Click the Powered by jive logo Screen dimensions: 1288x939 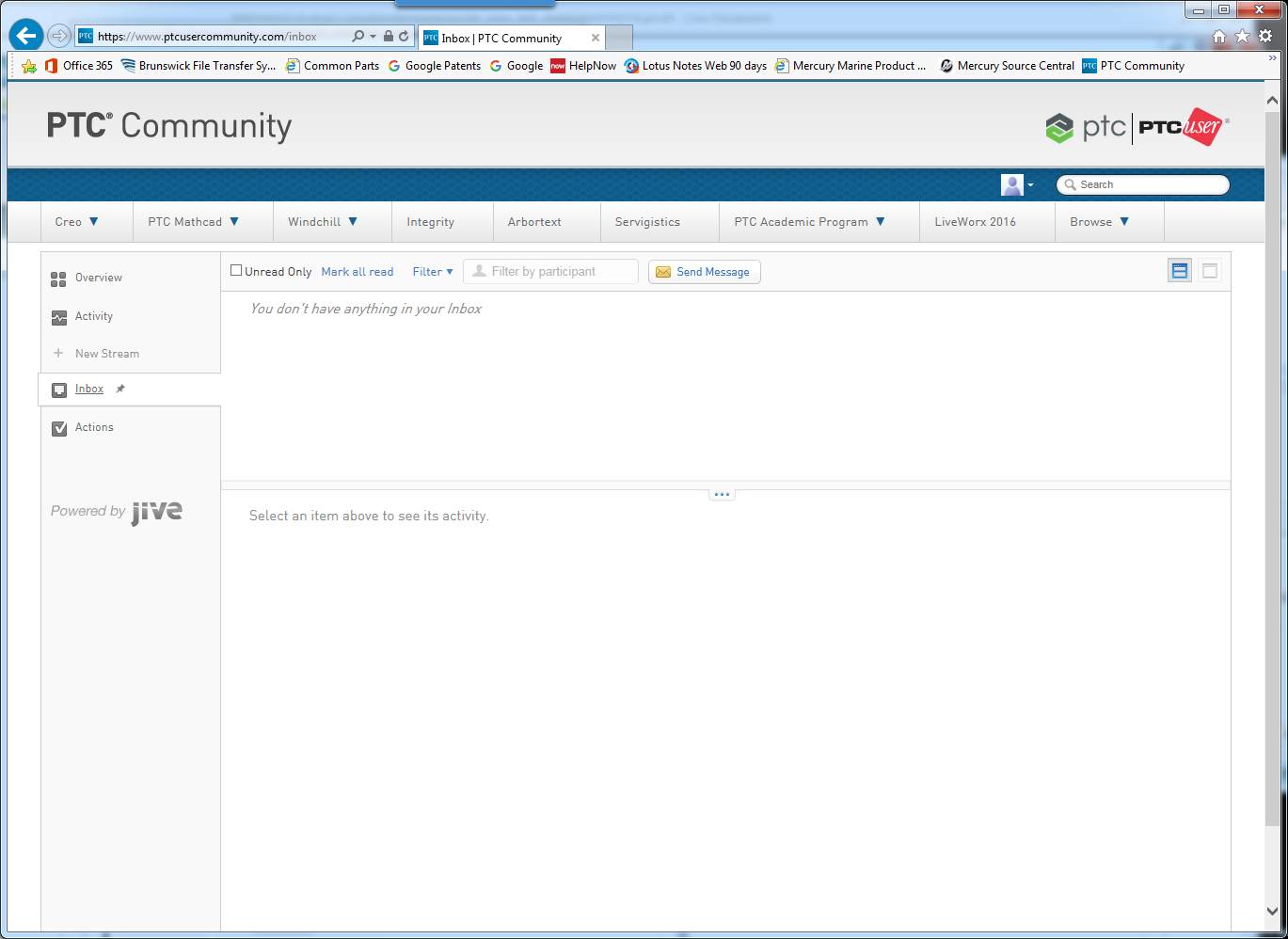coord(117,511)
